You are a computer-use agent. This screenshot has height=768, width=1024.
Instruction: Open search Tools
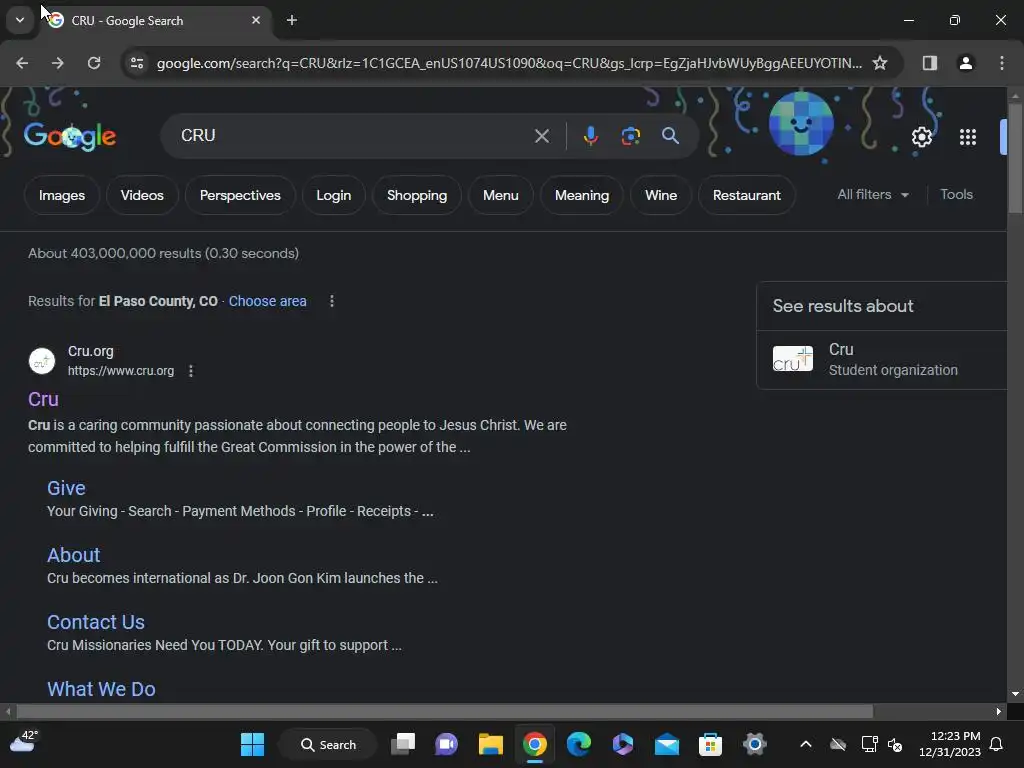[x=957, y=195]
